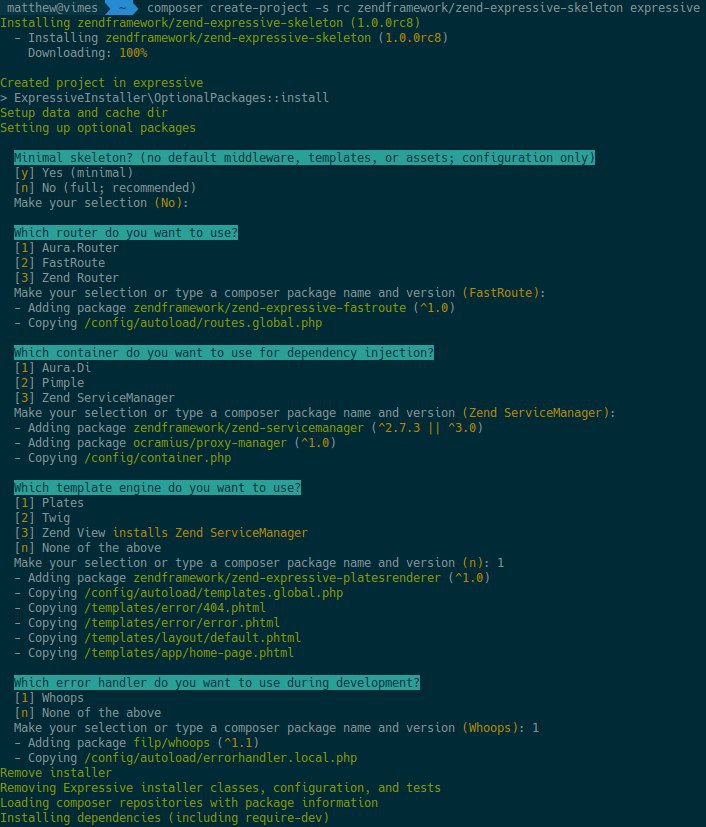Image resolution: width=706 pixels, height=827 pixels.
Task: Click '[n] None of the above' under error handler
Action: coord(88,713)
